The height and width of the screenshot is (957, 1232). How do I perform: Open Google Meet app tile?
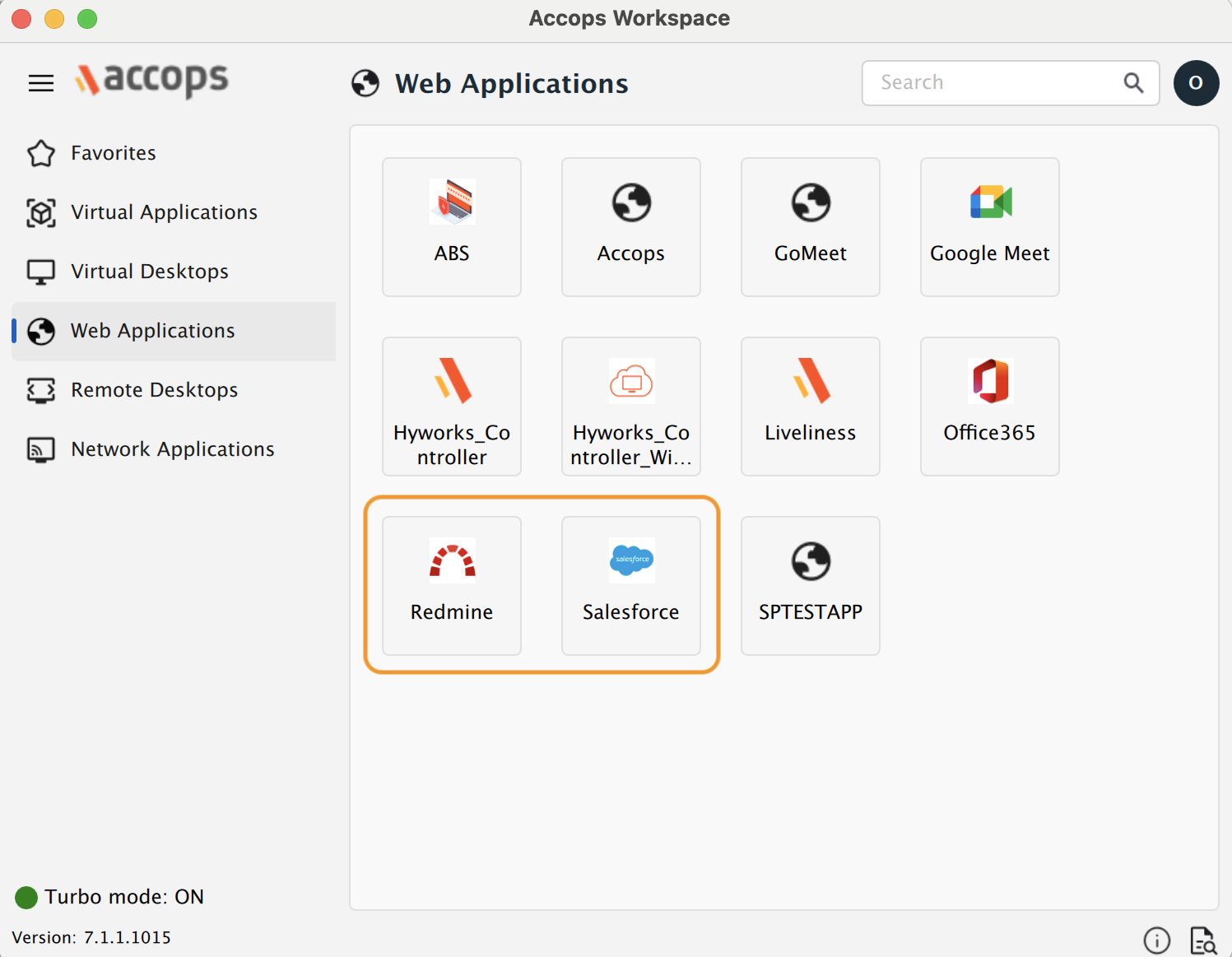point(989,226)
